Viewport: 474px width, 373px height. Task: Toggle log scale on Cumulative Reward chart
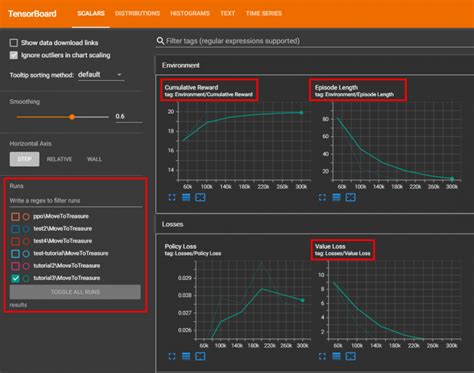point(186,197)
